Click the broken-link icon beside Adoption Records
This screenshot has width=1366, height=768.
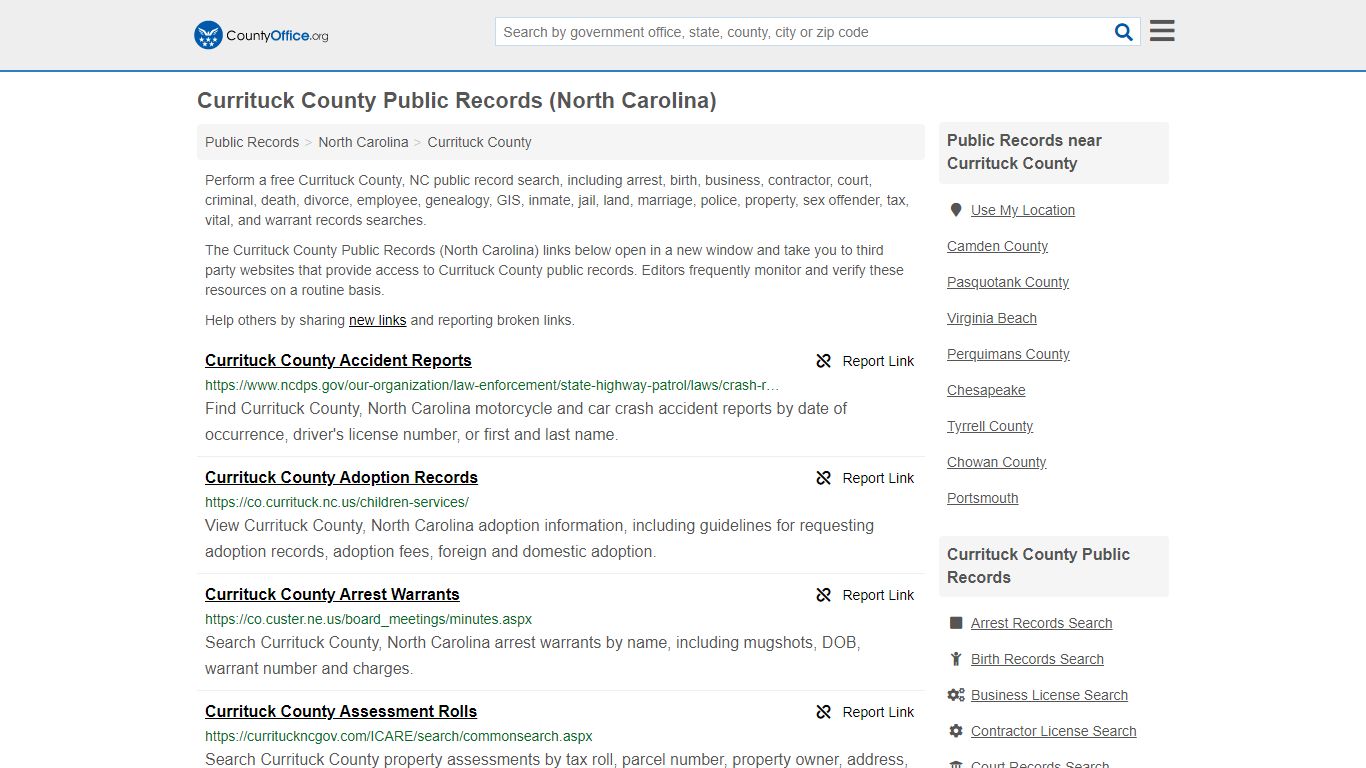coord(824,478)
